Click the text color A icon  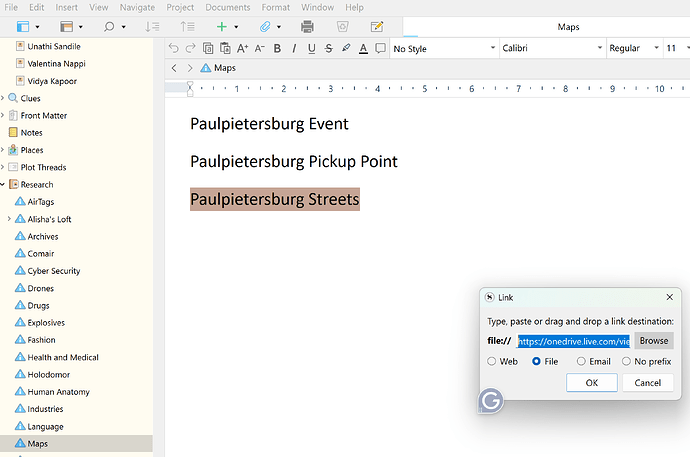(x=363, y=48)
